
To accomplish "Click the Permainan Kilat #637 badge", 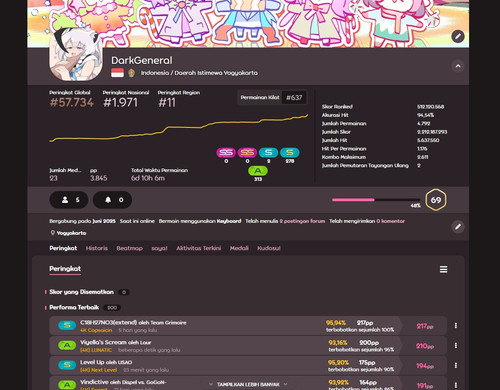I will click(272, 97).
